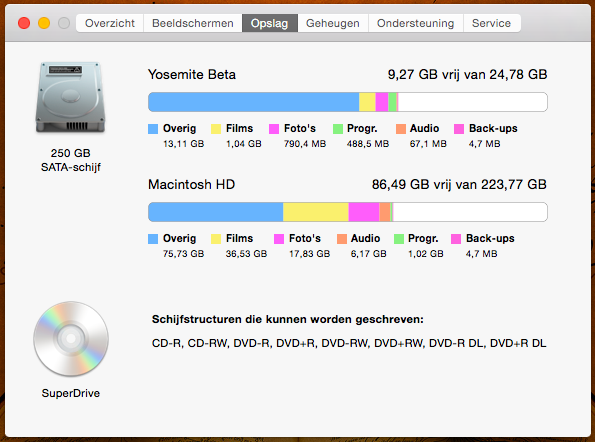The height and width of the screenshot is (442, 595).
Task: Click free white space in Macintosh HD bar
Action: pos(470,212)
